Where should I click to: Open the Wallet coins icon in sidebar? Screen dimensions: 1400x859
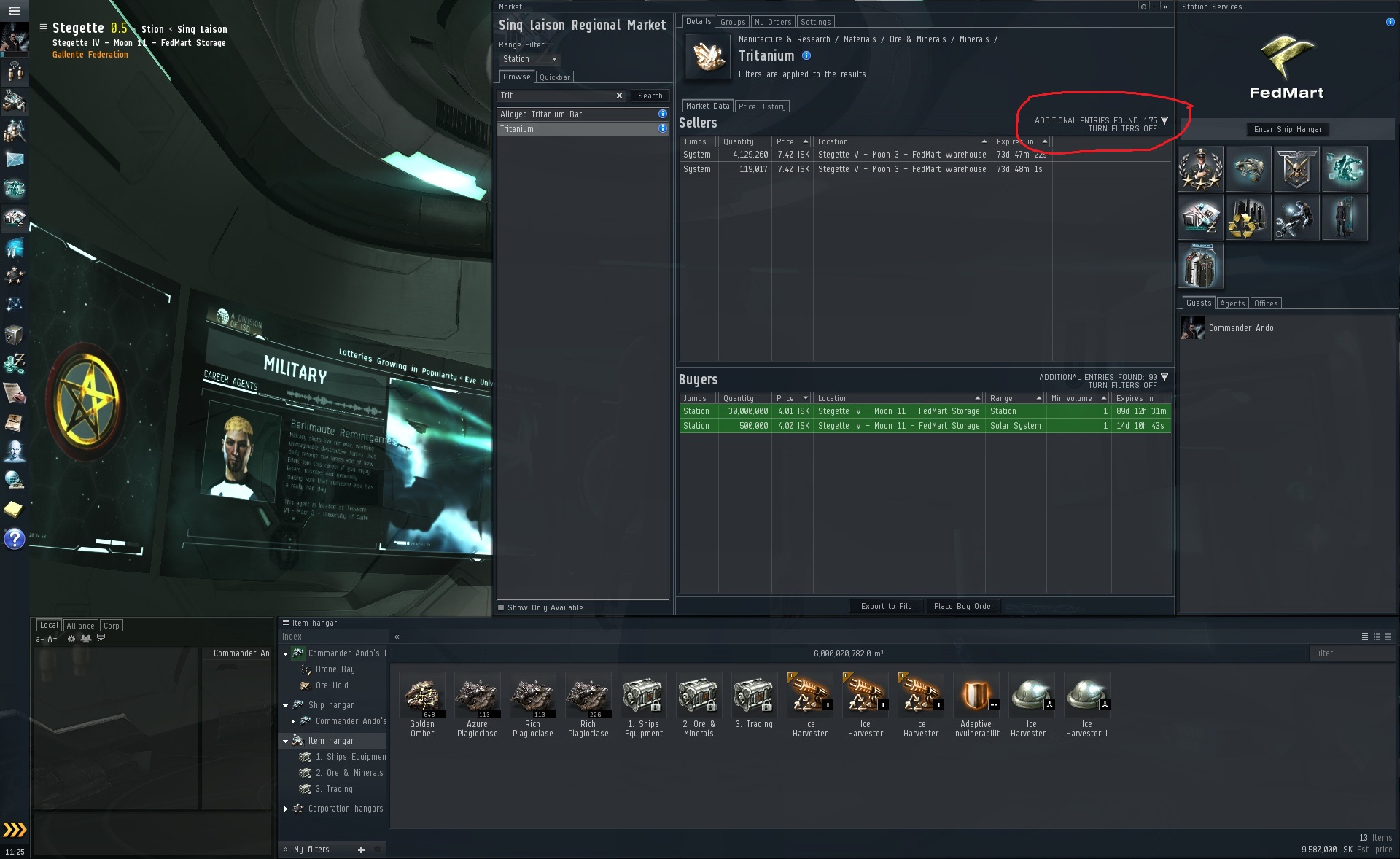[15, 363]
